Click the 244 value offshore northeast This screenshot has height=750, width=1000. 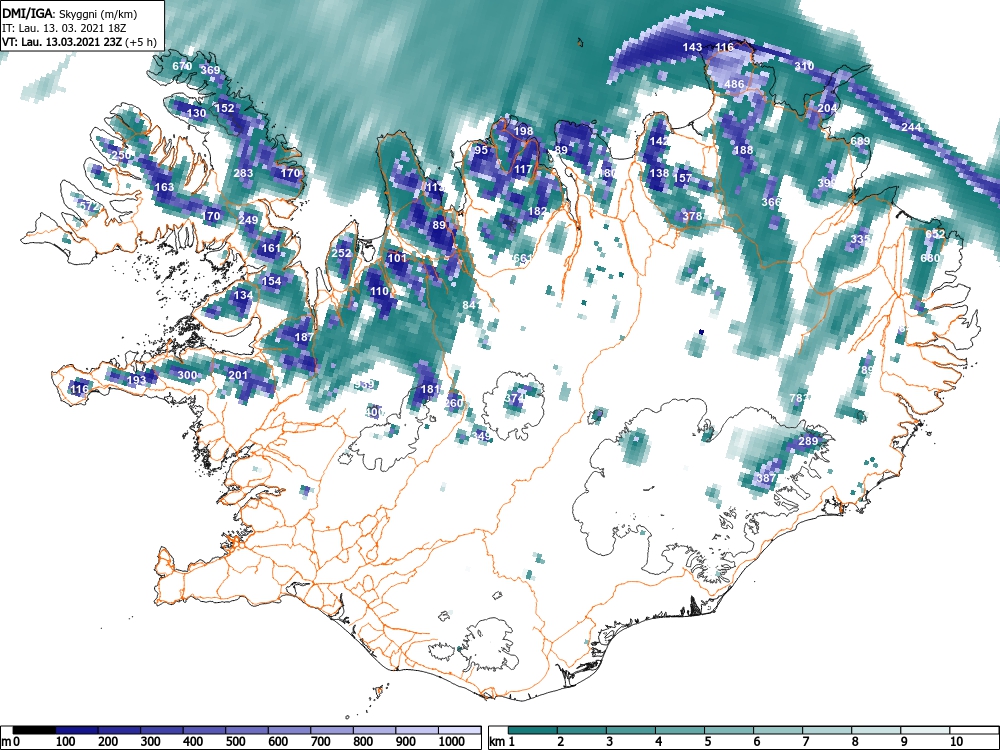click(x=911, y=127)
